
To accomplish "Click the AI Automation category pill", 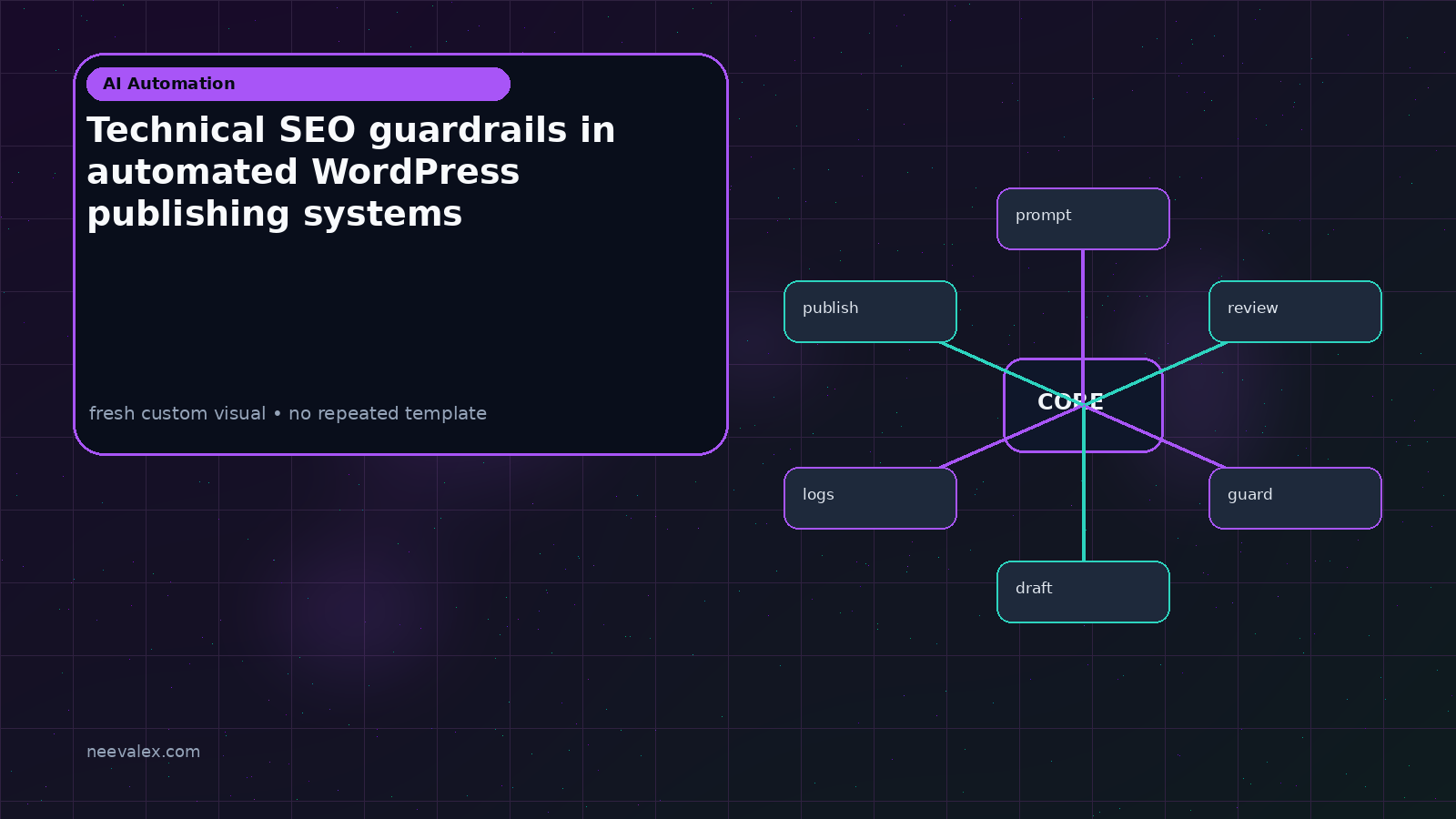I will click(x=298, y=84).
